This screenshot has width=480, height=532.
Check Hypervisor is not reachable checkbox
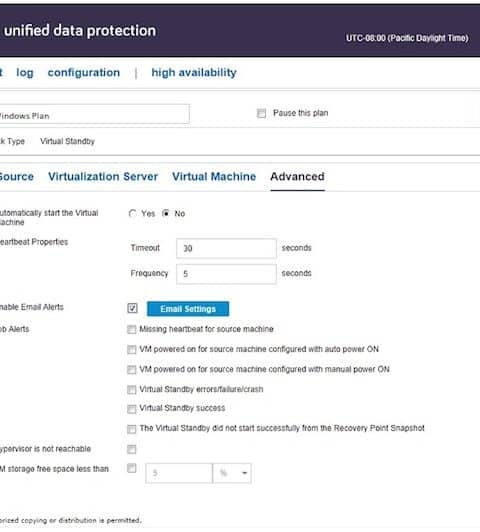(x=132, y=449)
